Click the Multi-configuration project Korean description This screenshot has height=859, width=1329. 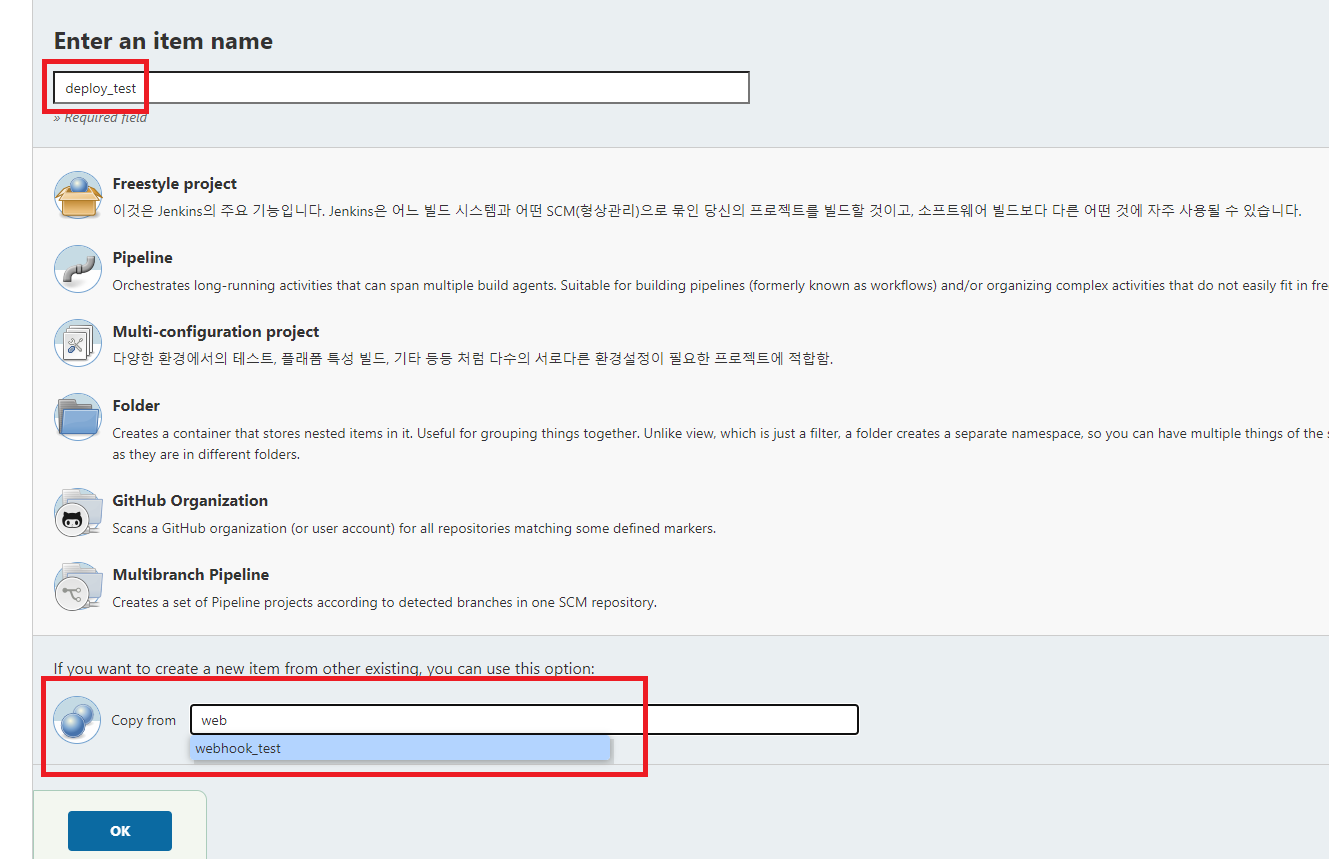click(473, 359)
